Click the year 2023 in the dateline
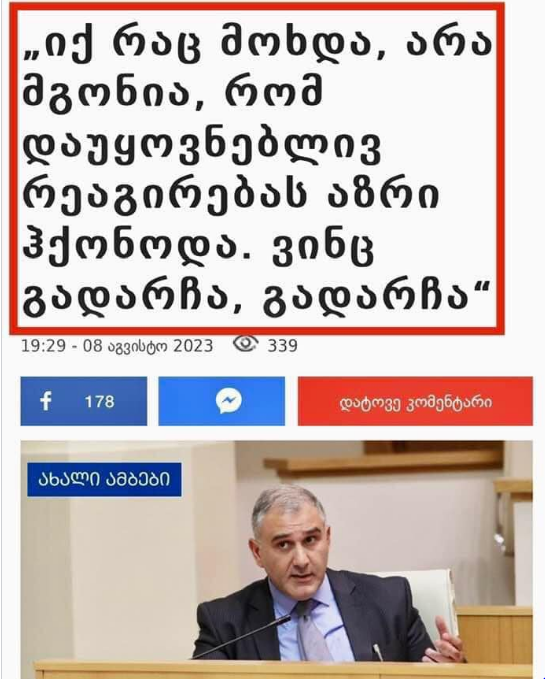The width and height of the screenshot is (545, 679). coord(193,346)
